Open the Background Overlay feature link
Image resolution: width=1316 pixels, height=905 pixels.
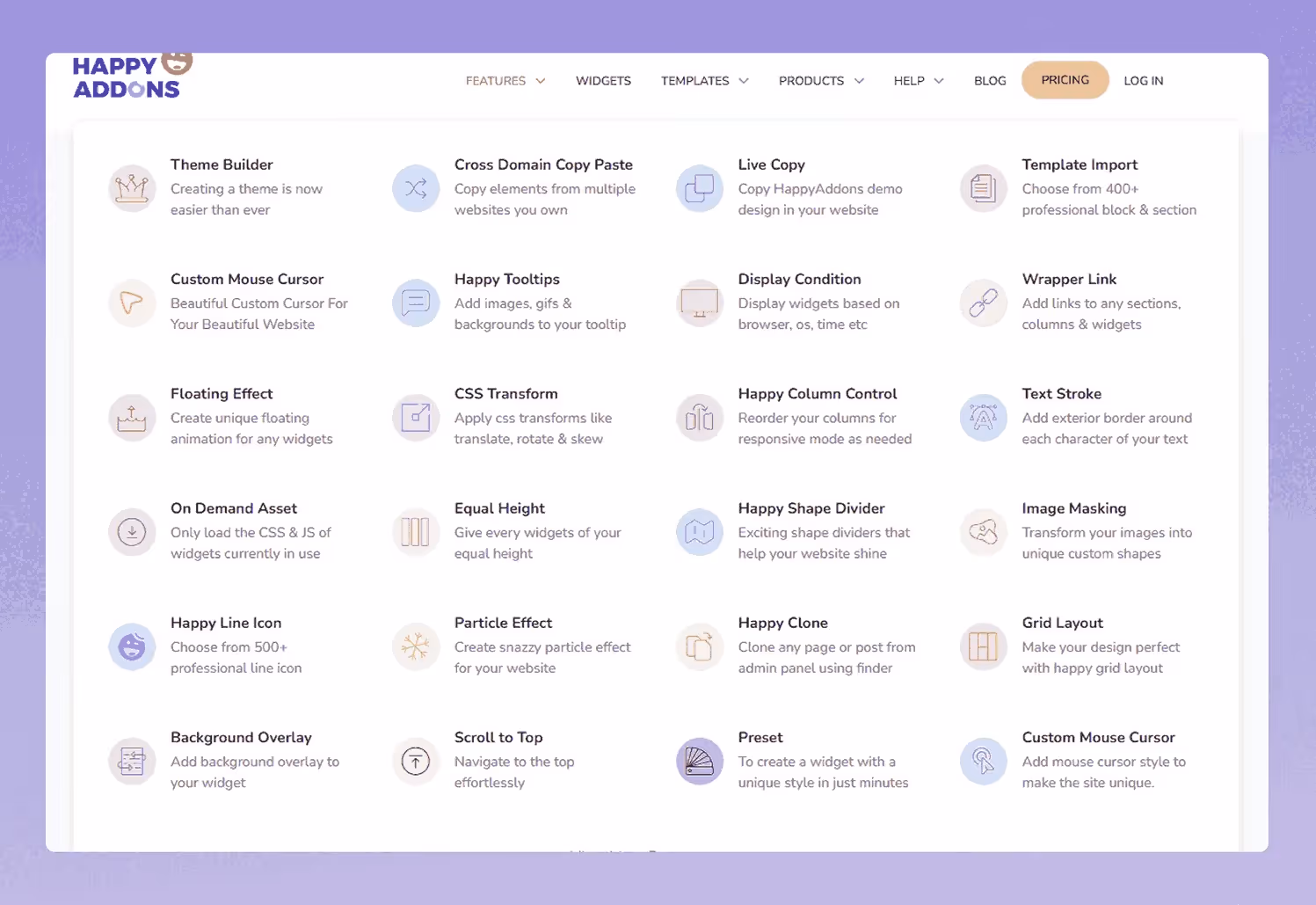tap(241, 737)
